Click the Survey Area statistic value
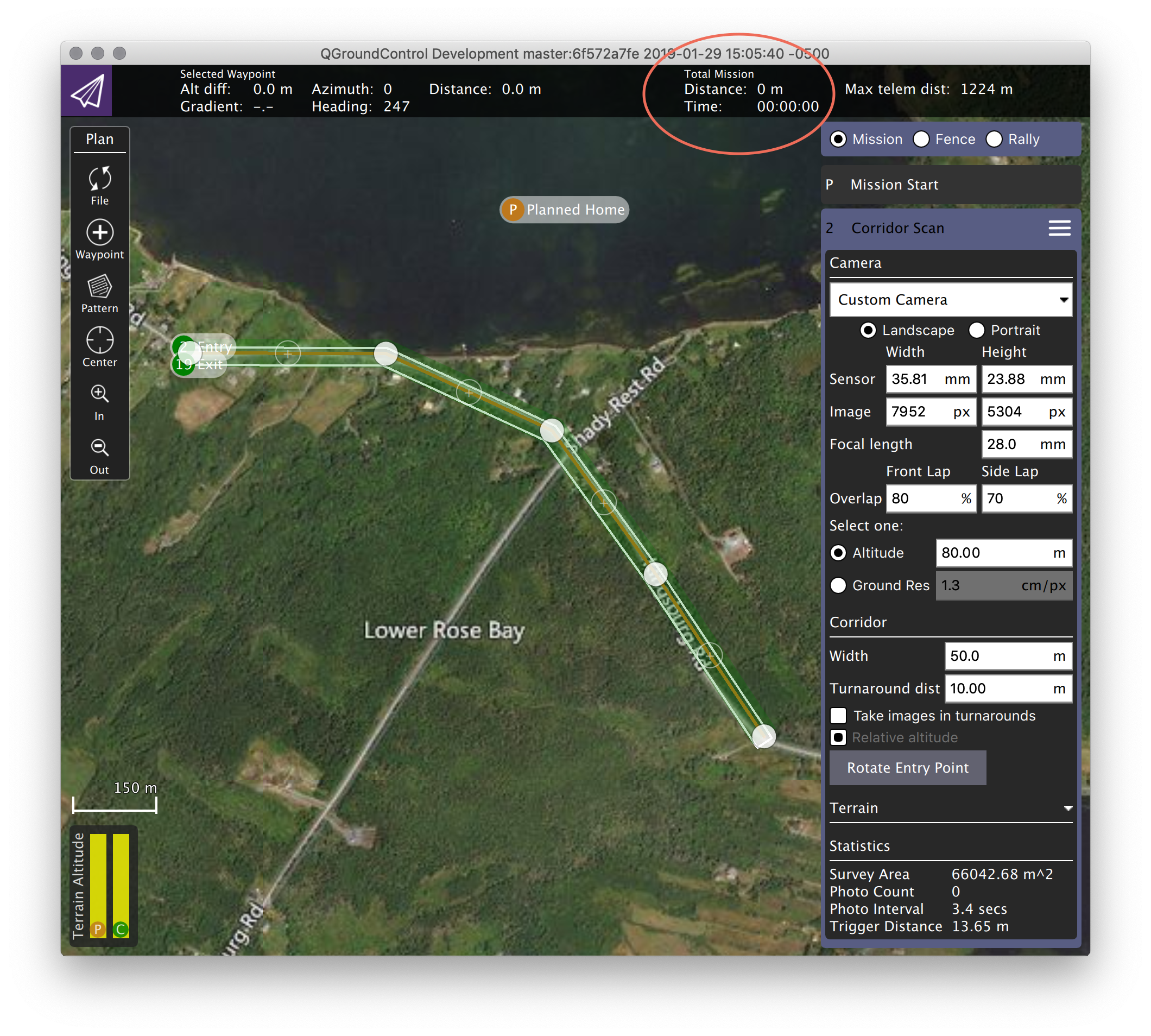 1002,874
